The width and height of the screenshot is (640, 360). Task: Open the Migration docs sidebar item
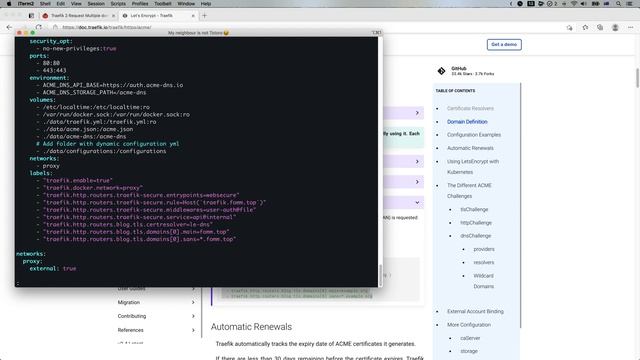pos(129,302)
